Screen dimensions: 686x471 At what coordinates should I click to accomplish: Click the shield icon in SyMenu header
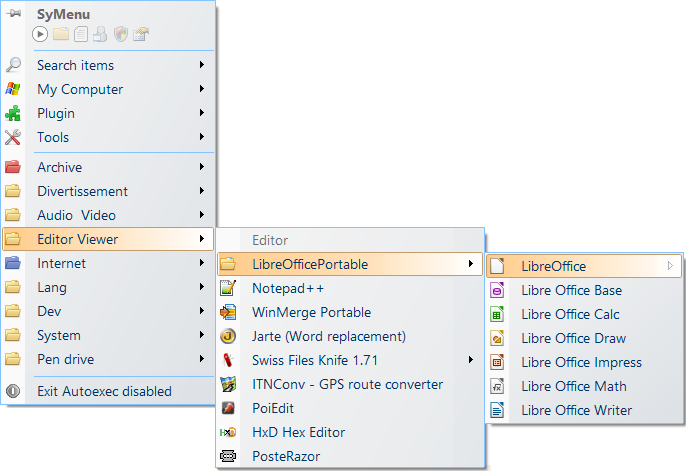pyautogui.click(x=120, y=34)
